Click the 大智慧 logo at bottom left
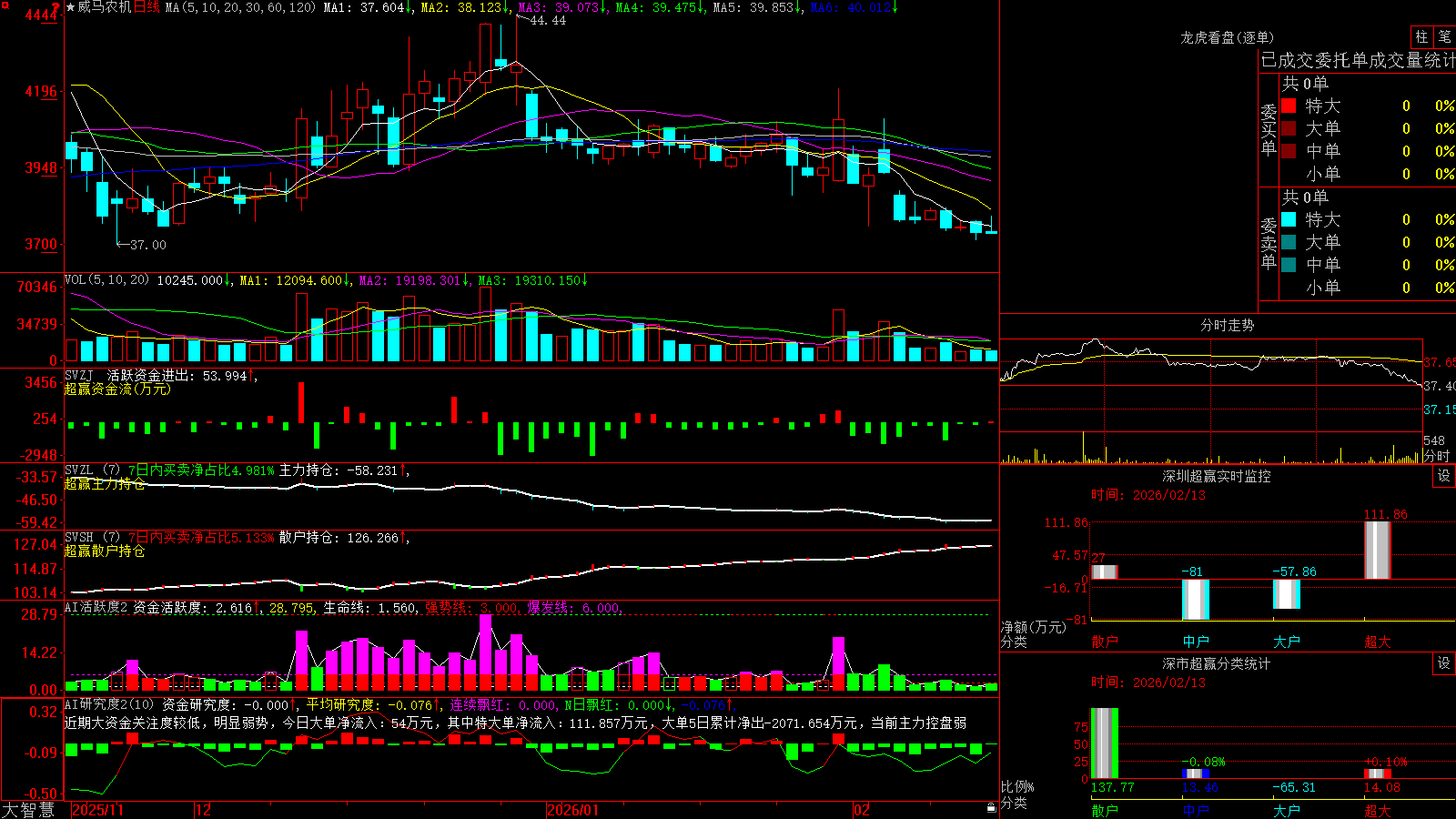Viewport: 1456px width, 819px height. (x=28, y=809)
